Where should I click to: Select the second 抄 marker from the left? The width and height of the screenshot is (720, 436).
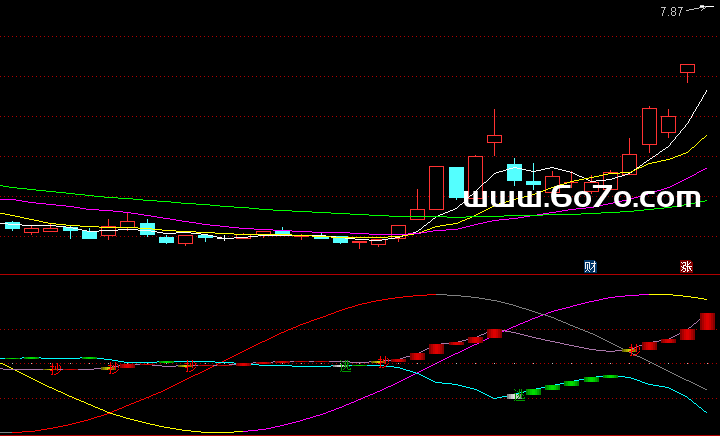click(113, 368)
